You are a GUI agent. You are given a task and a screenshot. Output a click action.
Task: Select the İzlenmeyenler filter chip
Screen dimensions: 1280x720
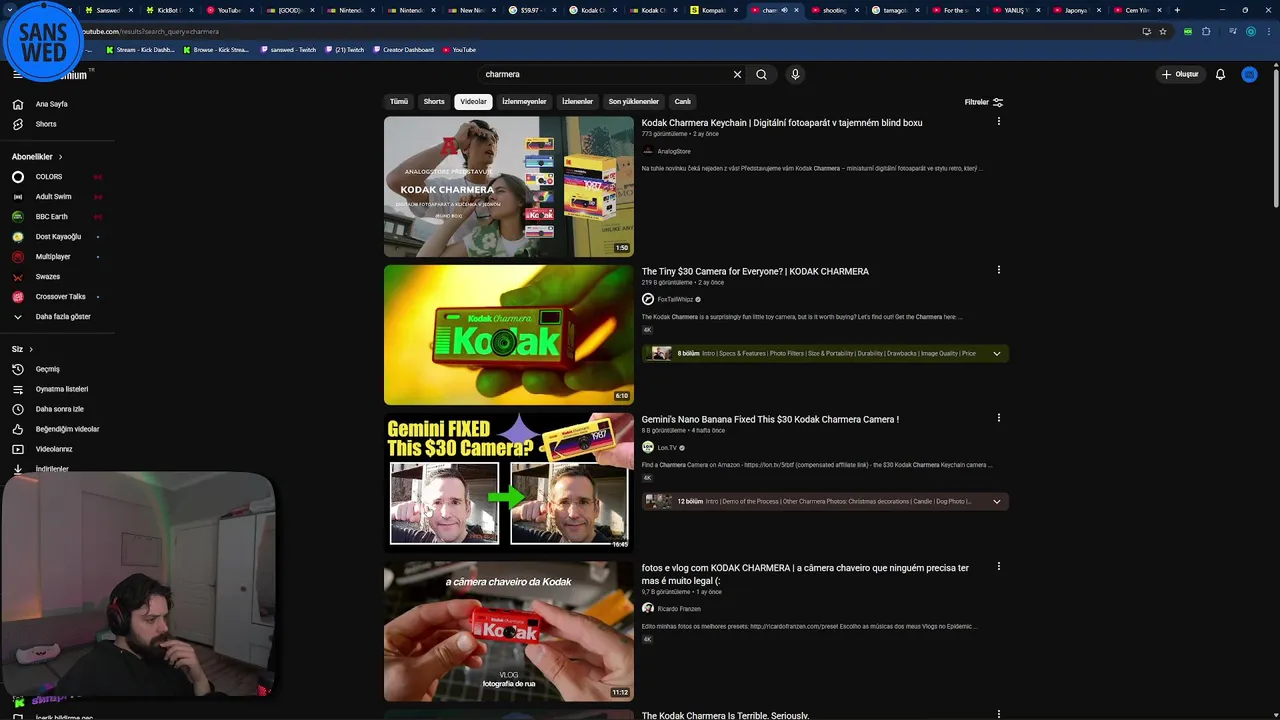point(524,102)
